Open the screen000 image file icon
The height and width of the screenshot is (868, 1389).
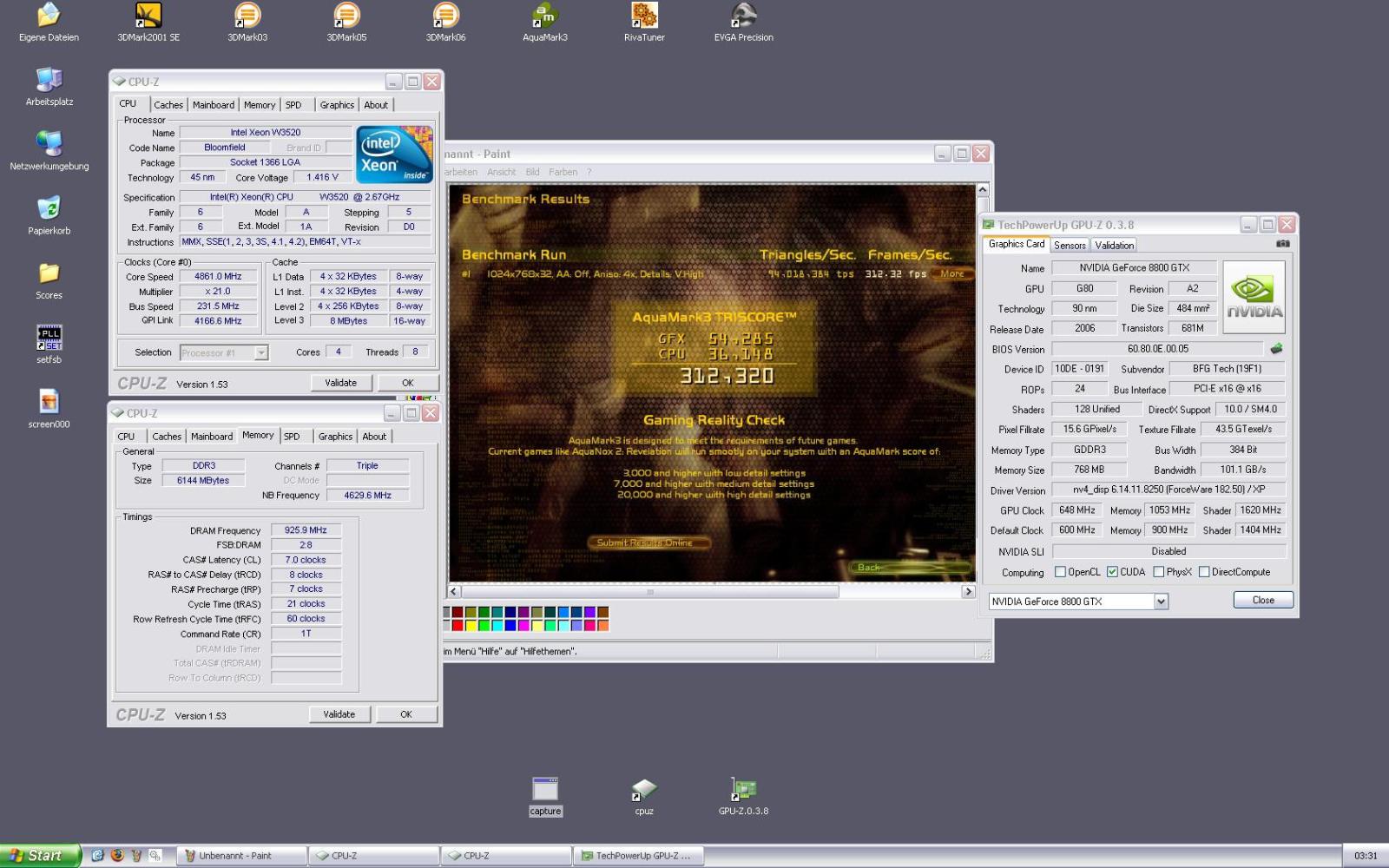(x=49, y=409)
